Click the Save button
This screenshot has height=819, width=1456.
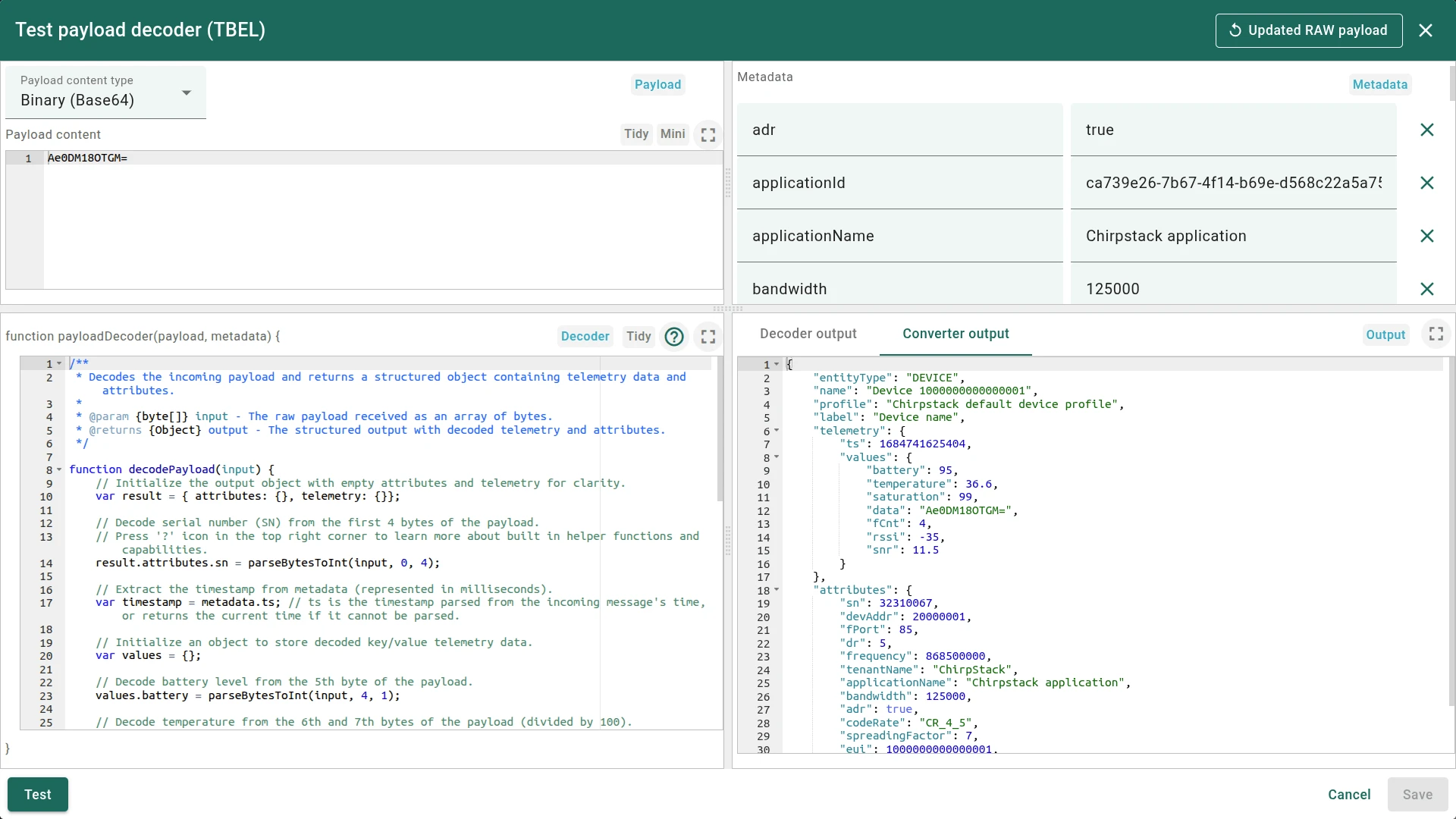(1417, 795)
